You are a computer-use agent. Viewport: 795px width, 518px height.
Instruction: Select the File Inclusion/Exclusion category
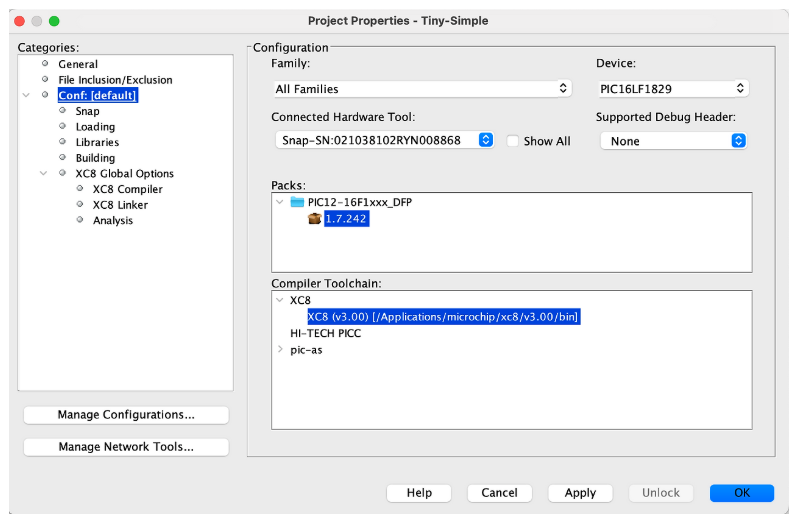tap(115, 80)
